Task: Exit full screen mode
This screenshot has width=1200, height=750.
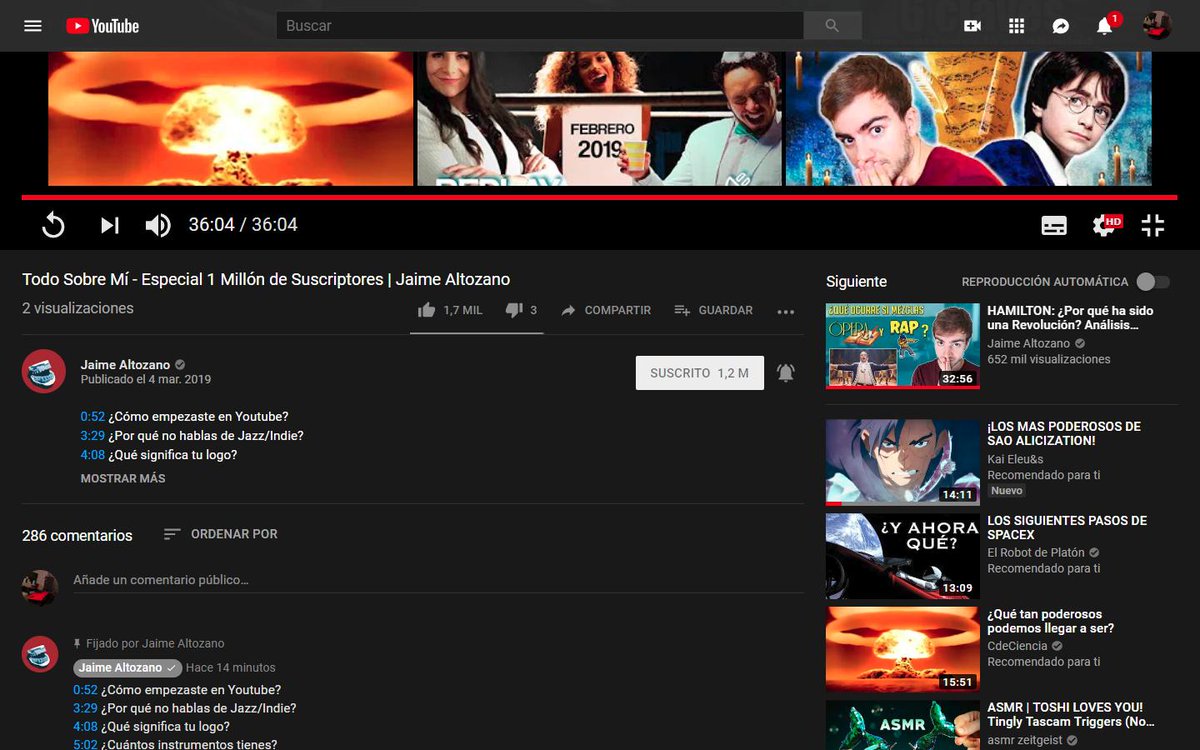Action: pos(1153,225)
